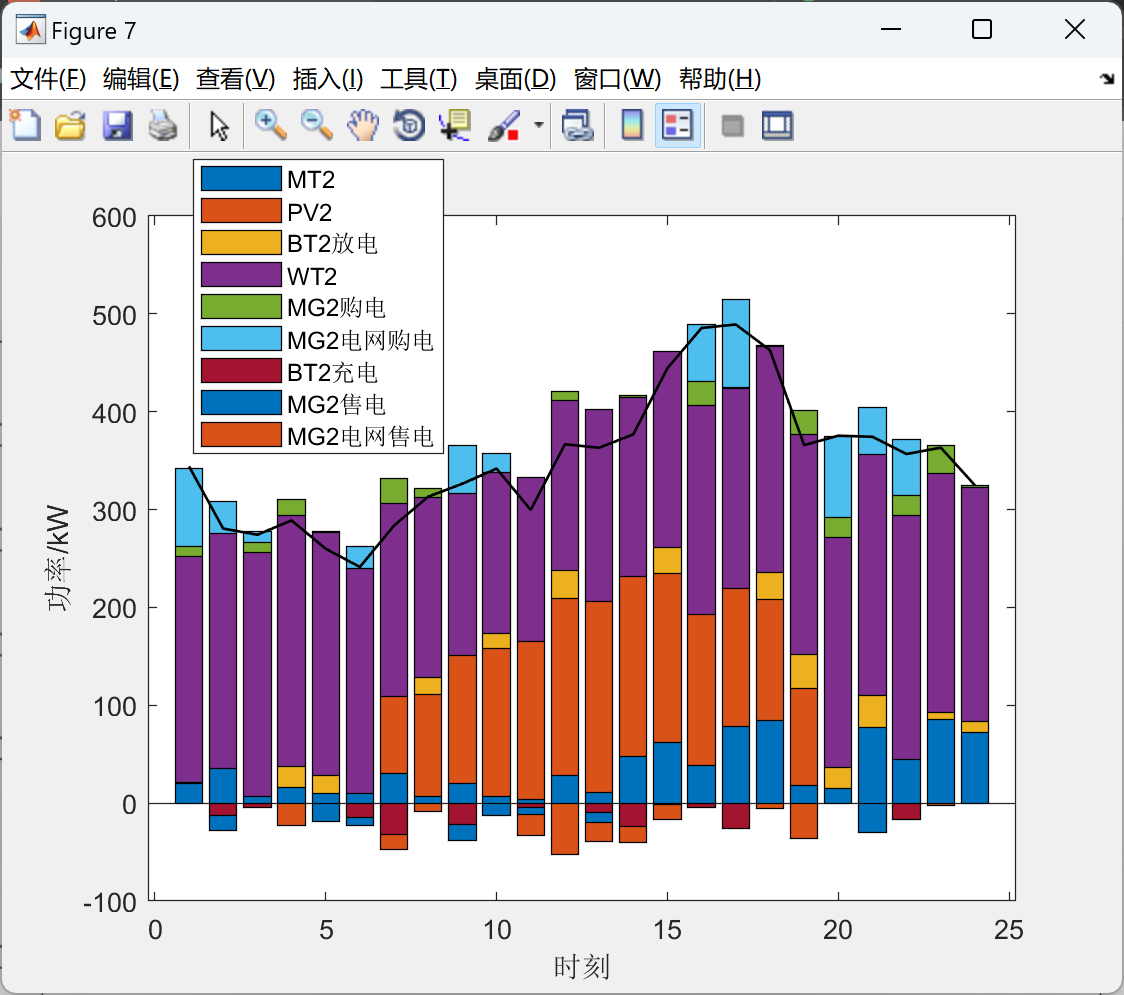Click the Hide Plot Tools button
The height and width of the screenshot is (995, 1124).
tap(732, 125)
